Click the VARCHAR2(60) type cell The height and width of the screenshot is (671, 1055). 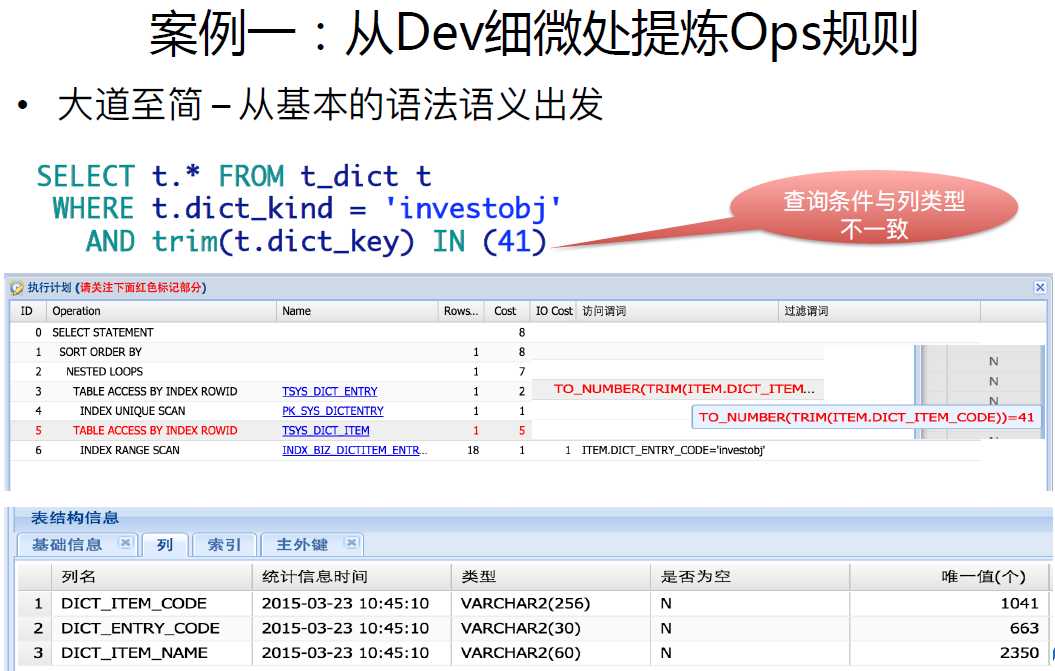point(521,653)
